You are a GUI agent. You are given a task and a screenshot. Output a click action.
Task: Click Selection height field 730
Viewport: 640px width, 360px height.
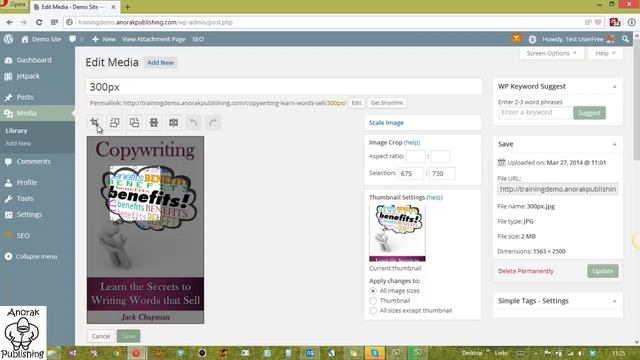tap(442, 173)
